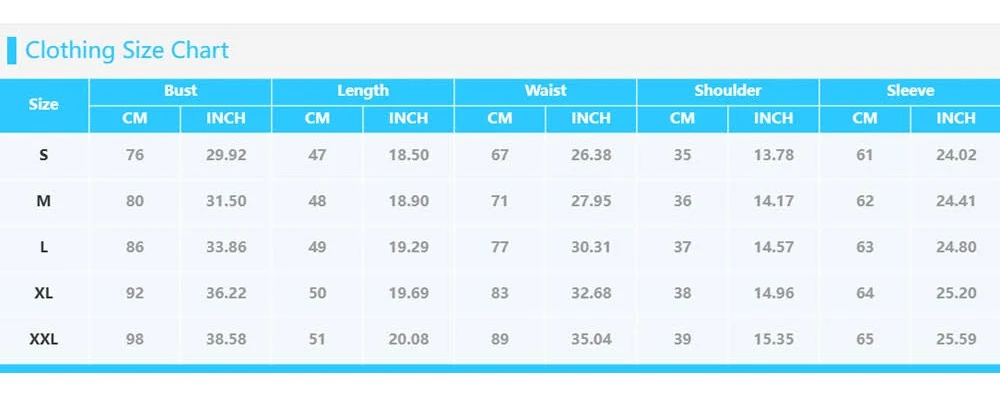This screenshot has width=1000, height=411.
Task: Select the shoulder value 14.17 for M
Action: point(773,201)
